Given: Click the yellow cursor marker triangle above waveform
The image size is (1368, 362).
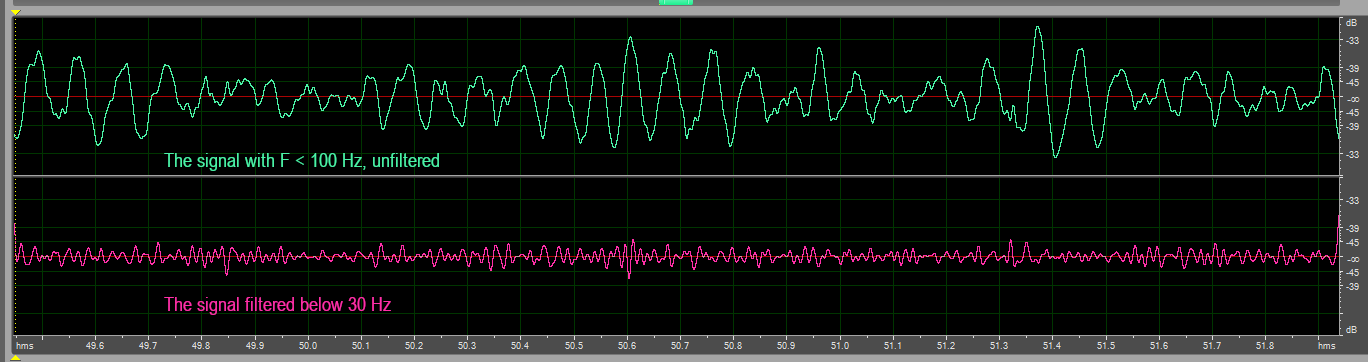Looking at the screenshot, I should point(15,11).
